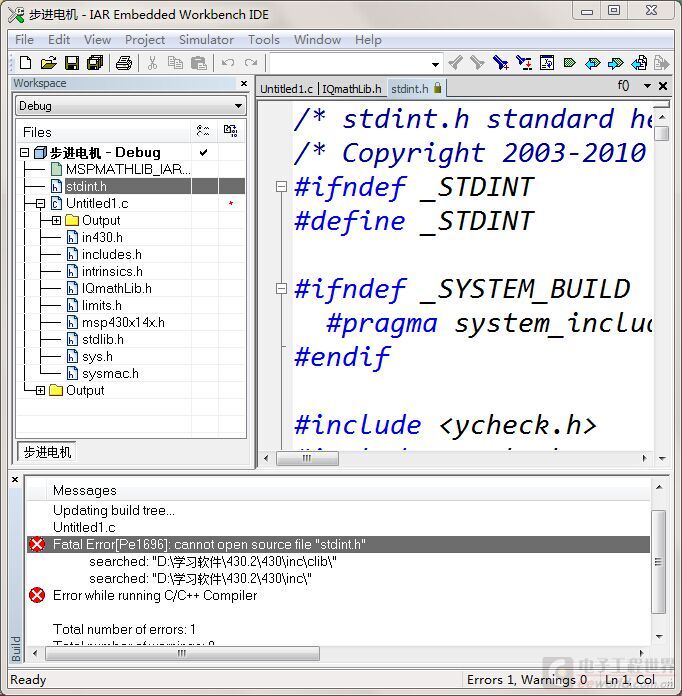
Task: Select sysmac.h in the file tree
Action: click(x=110, y=374)
